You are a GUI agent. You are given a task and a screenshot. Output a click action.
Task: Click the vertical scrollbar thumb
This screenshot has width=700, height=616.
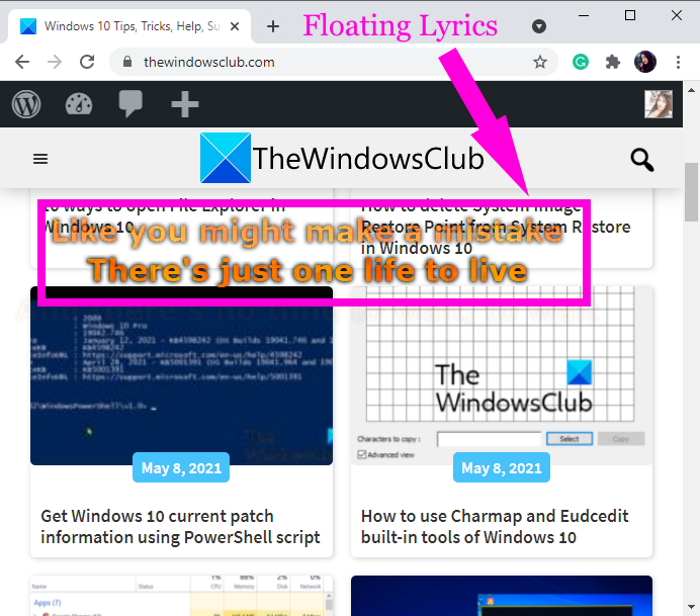click(692, 192)
